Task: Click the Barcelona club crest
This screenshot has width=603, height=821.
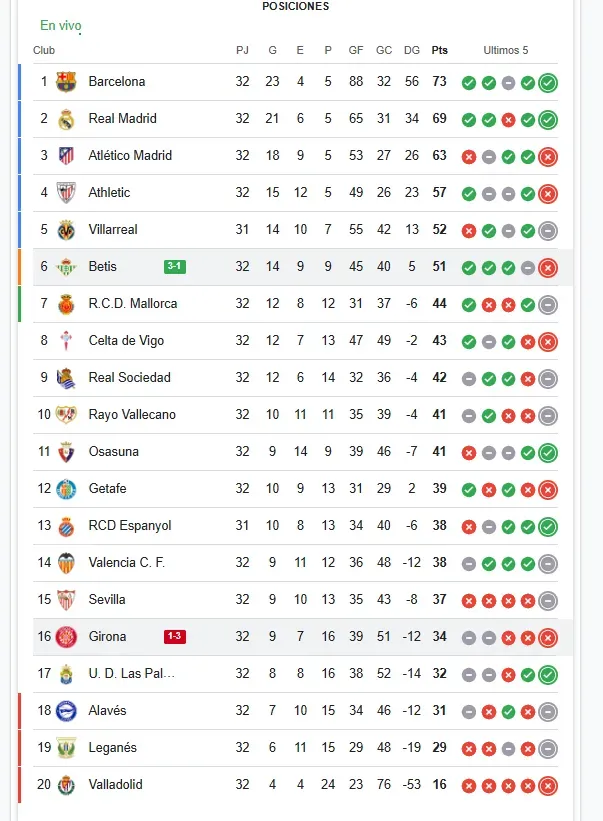Action: pyautogui.click(x=66, y=82)
